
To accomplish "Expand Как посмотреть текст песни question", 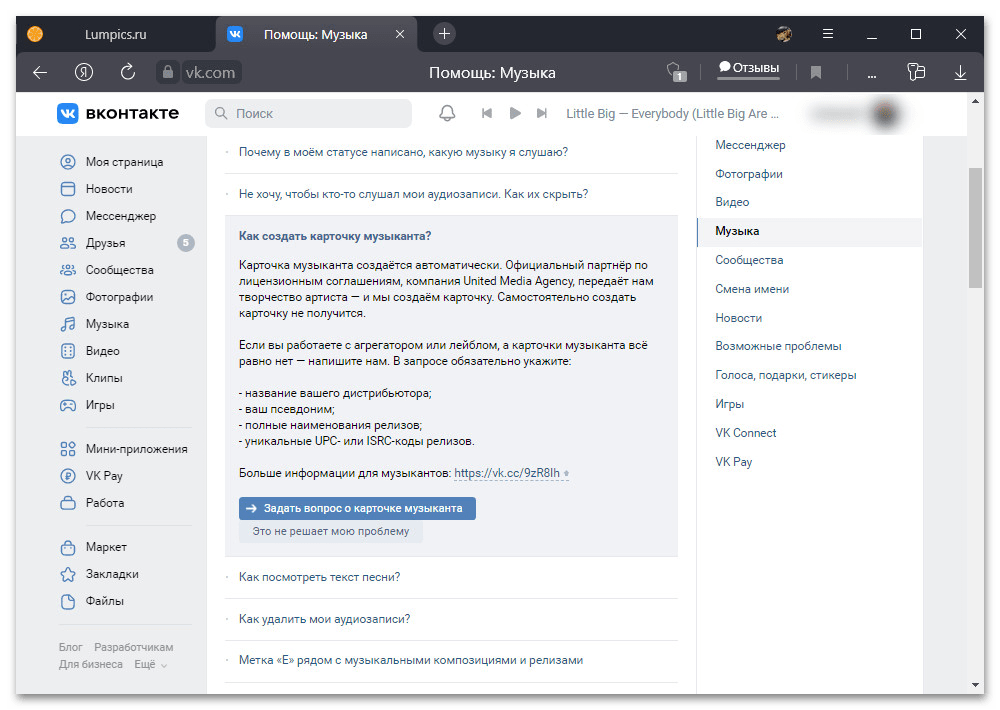I will pos(320,577).
